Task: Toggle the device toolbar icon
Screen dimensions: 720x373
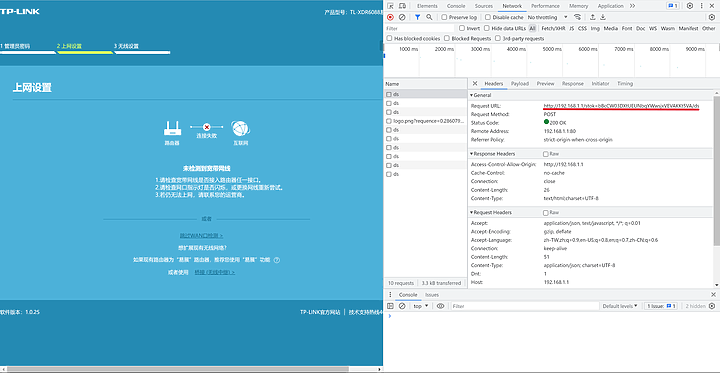Action: 402,6
